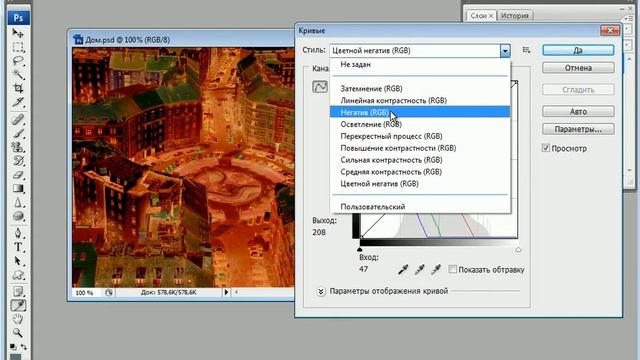Select the Type tool
This screenshot has width=640, height=360.
click(18, 247)
